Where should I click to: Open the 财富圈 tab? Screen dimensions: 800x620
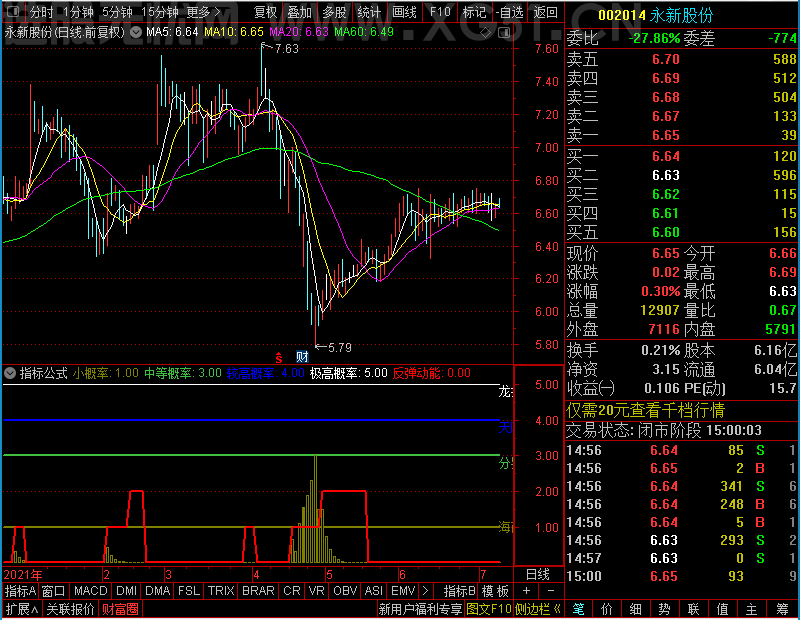point(120,609)
